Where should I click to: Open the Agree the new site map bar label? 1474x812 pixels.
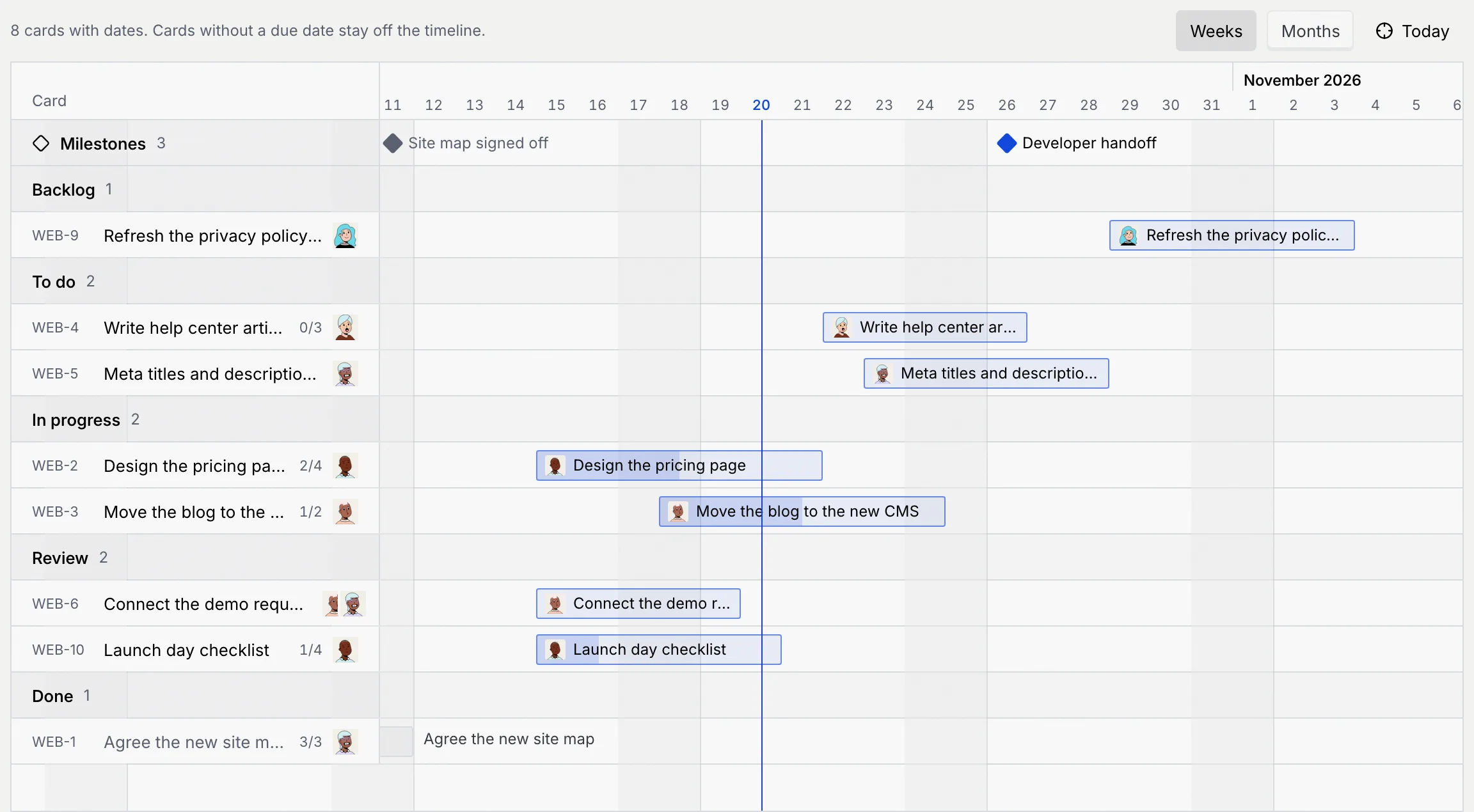tap(509, 739)
